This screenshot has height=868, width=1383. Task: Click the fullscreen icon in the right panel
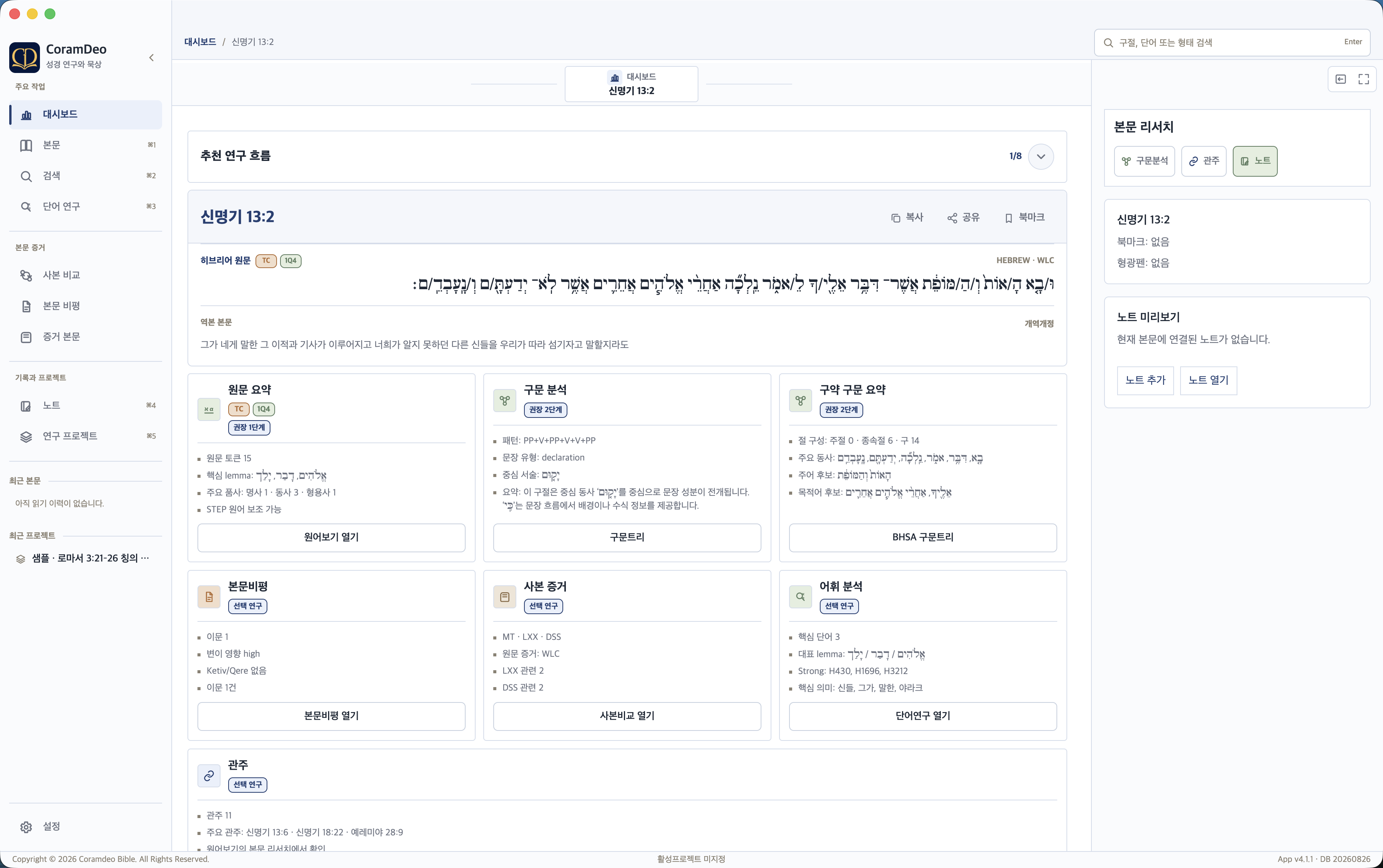[x=1363, y=79]
